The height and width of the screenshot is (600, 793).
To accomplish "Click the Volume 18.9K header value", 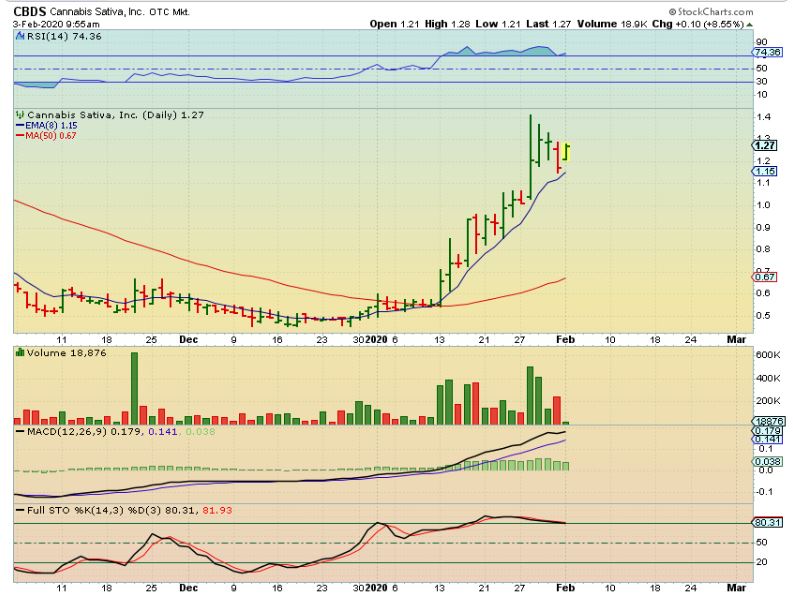I will 612,24.
